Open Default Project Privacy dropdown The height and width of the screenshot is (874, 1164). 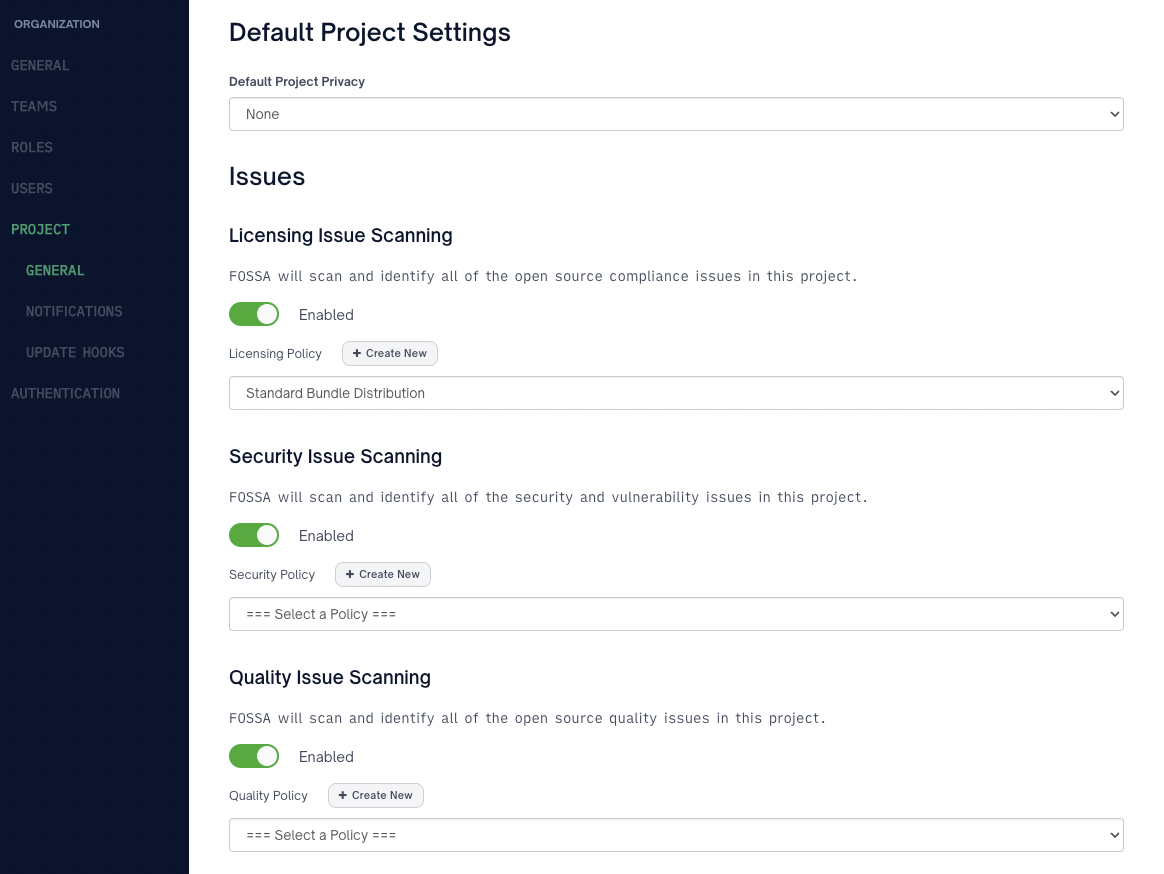(676, 114)
